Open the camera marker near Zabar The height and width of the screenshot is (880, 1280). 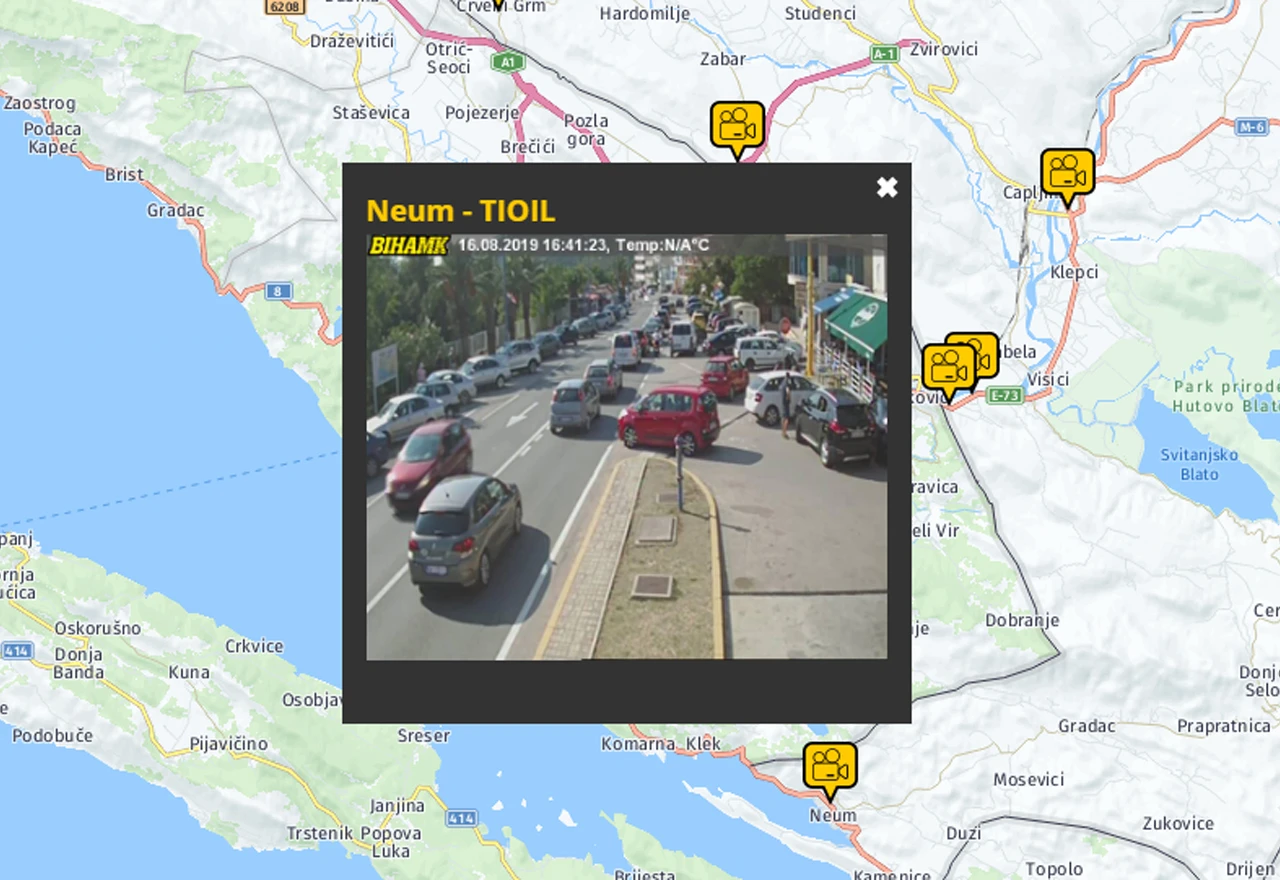(737, 128)
